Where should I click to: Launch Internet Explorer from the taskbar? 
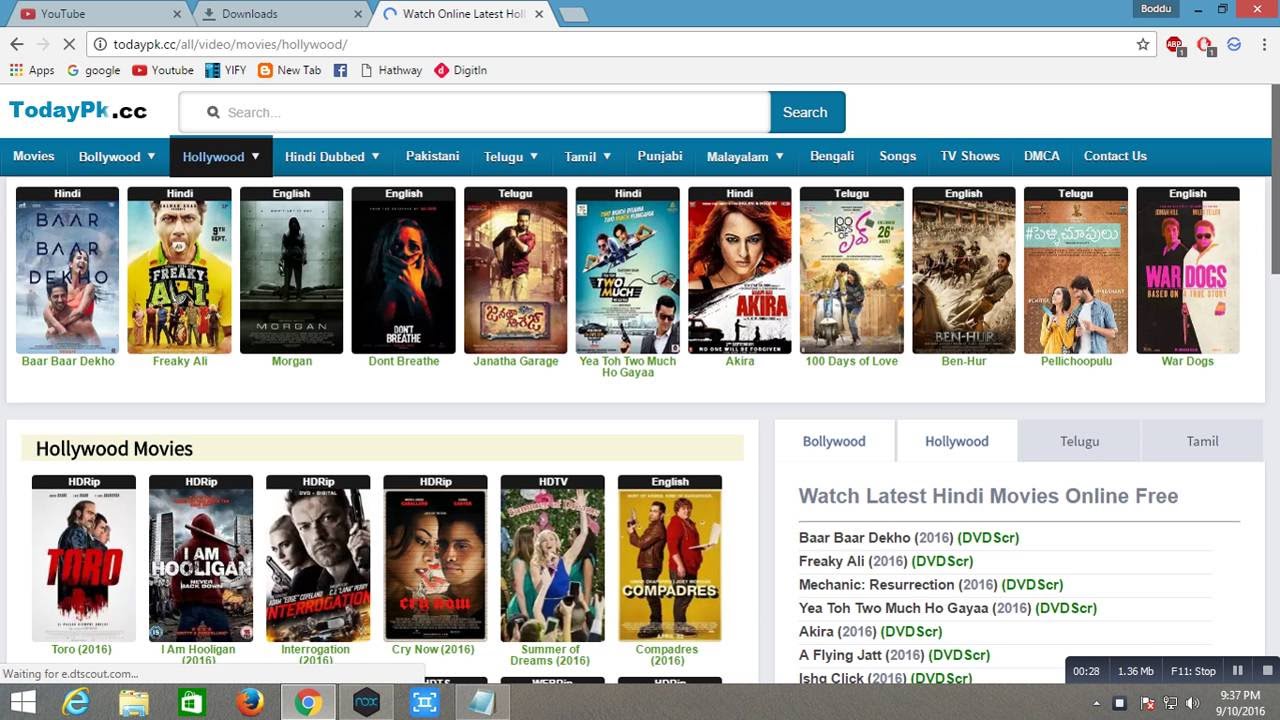(76, 702)
